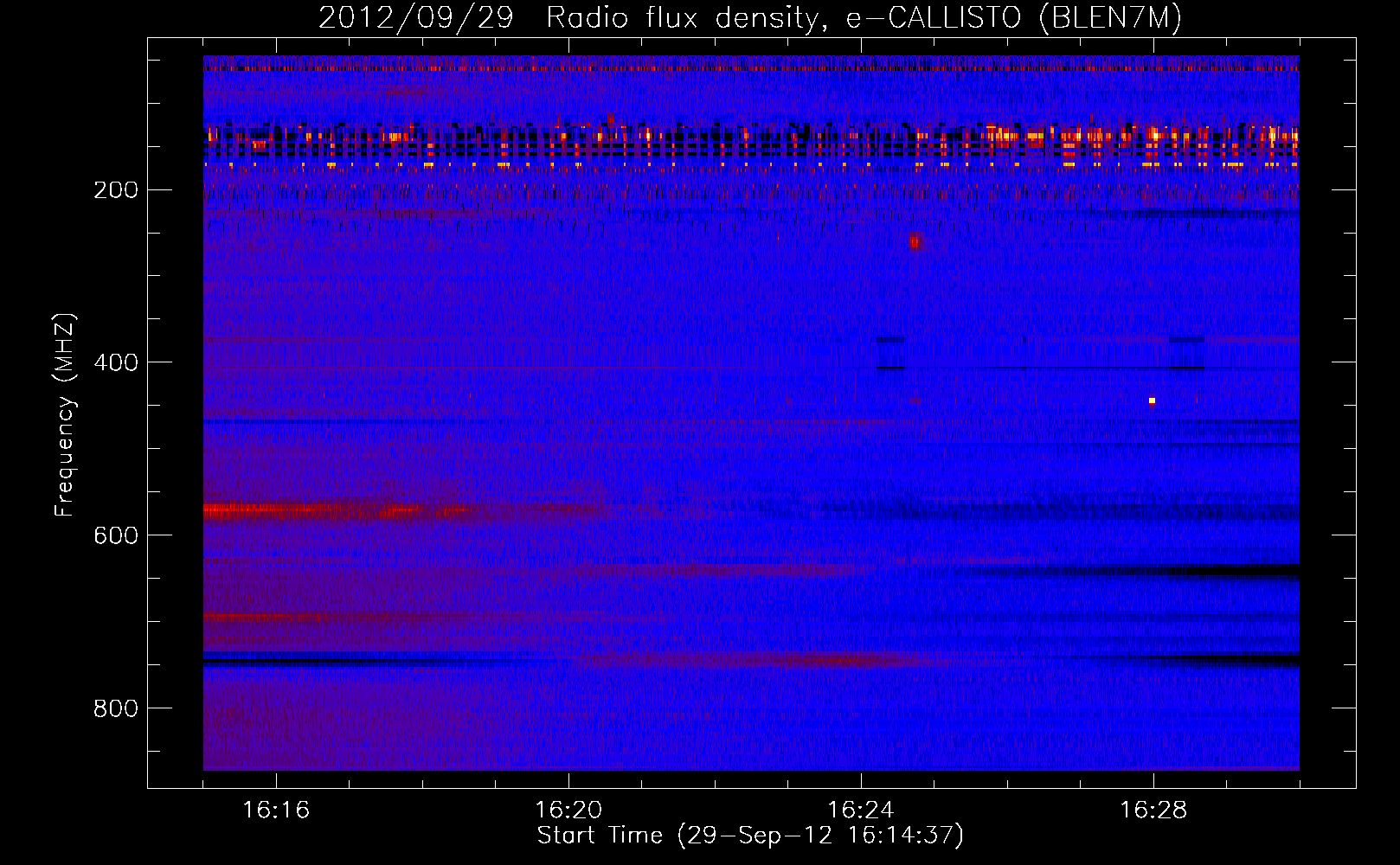The width and height of the screenshot is (1400, 865).
Task: Click the small red burst below 200 MHz
Action: point(915,241)
